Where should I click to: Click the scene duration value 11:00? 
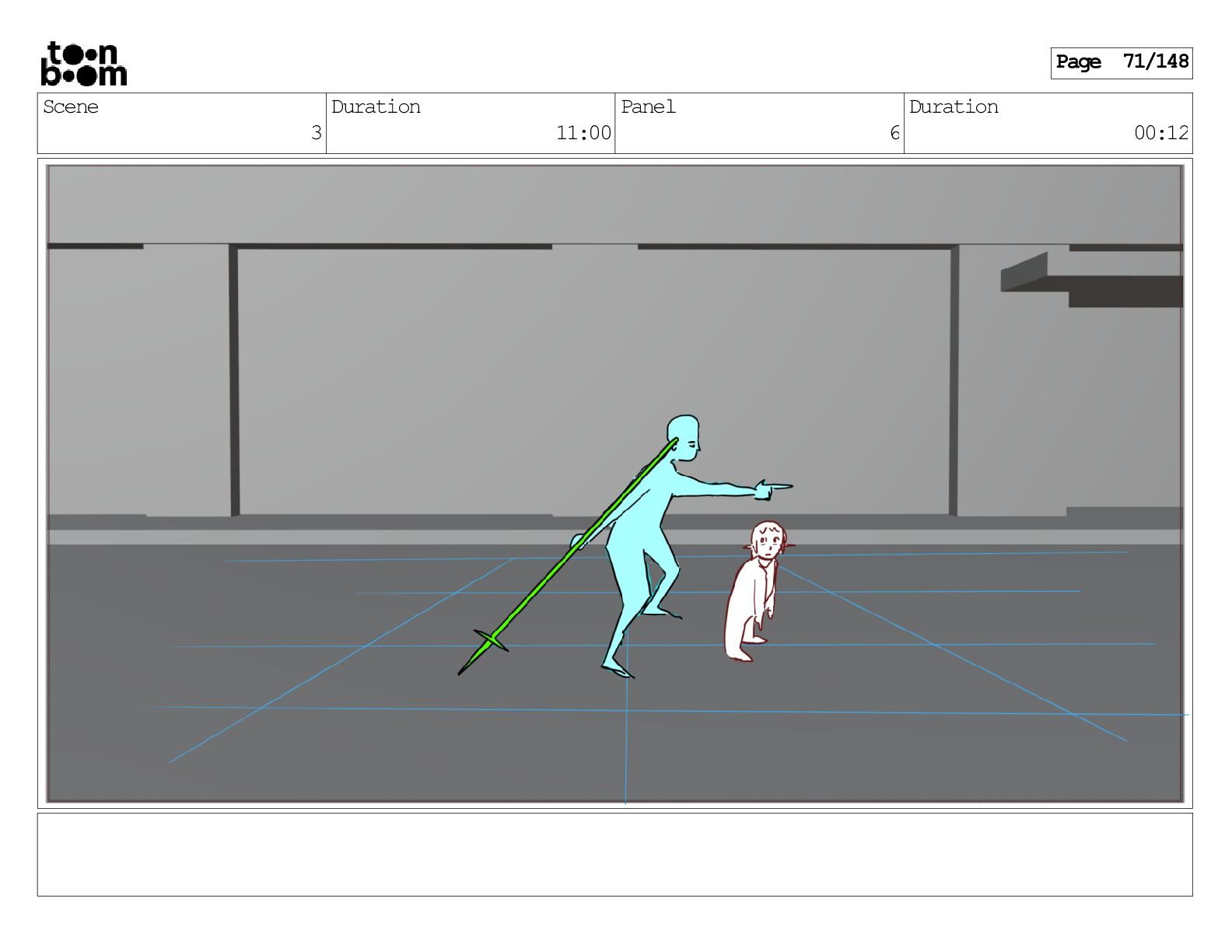(583, 133)
